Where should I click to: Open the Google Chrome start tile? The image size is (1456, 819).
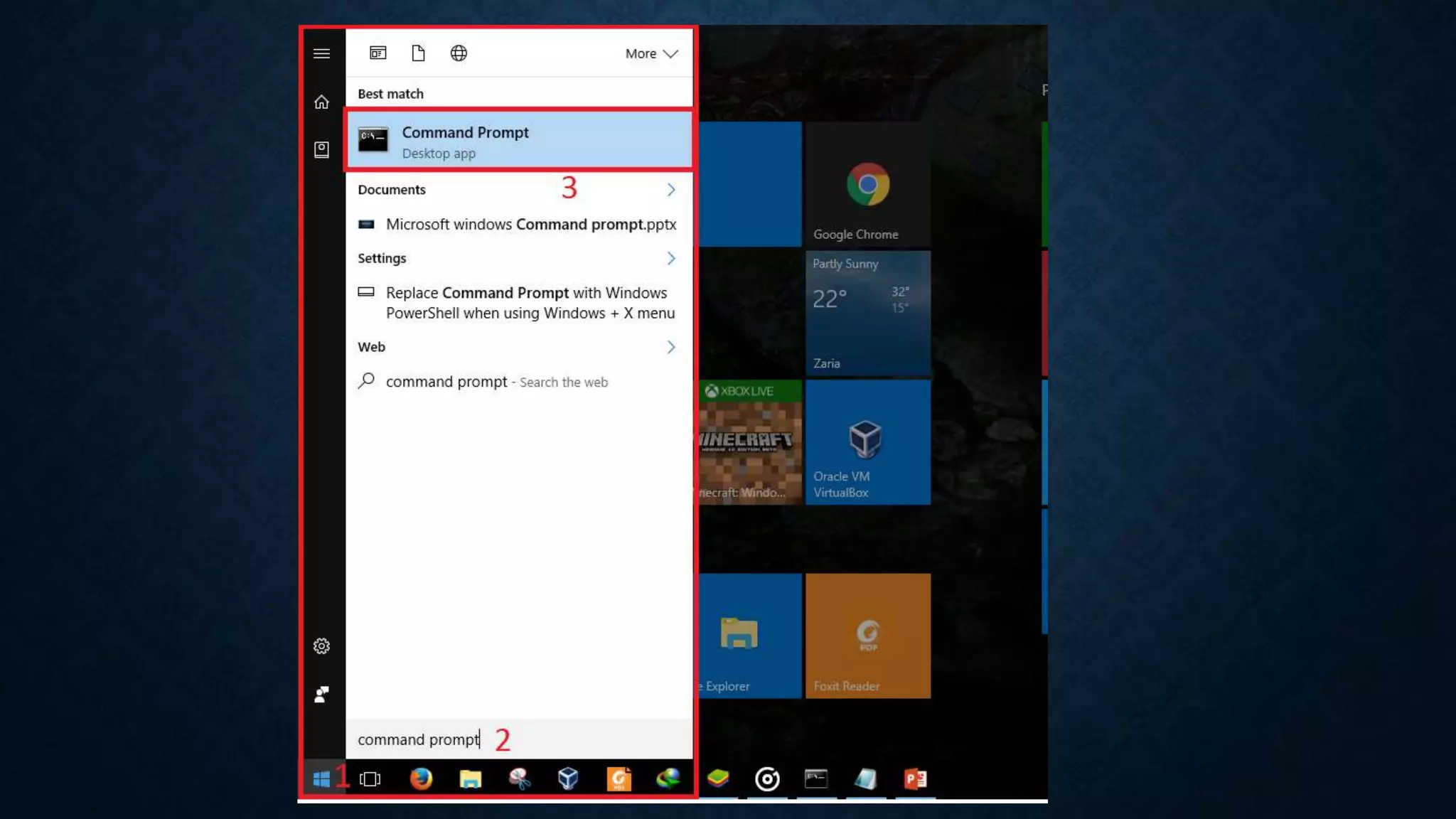867,185
